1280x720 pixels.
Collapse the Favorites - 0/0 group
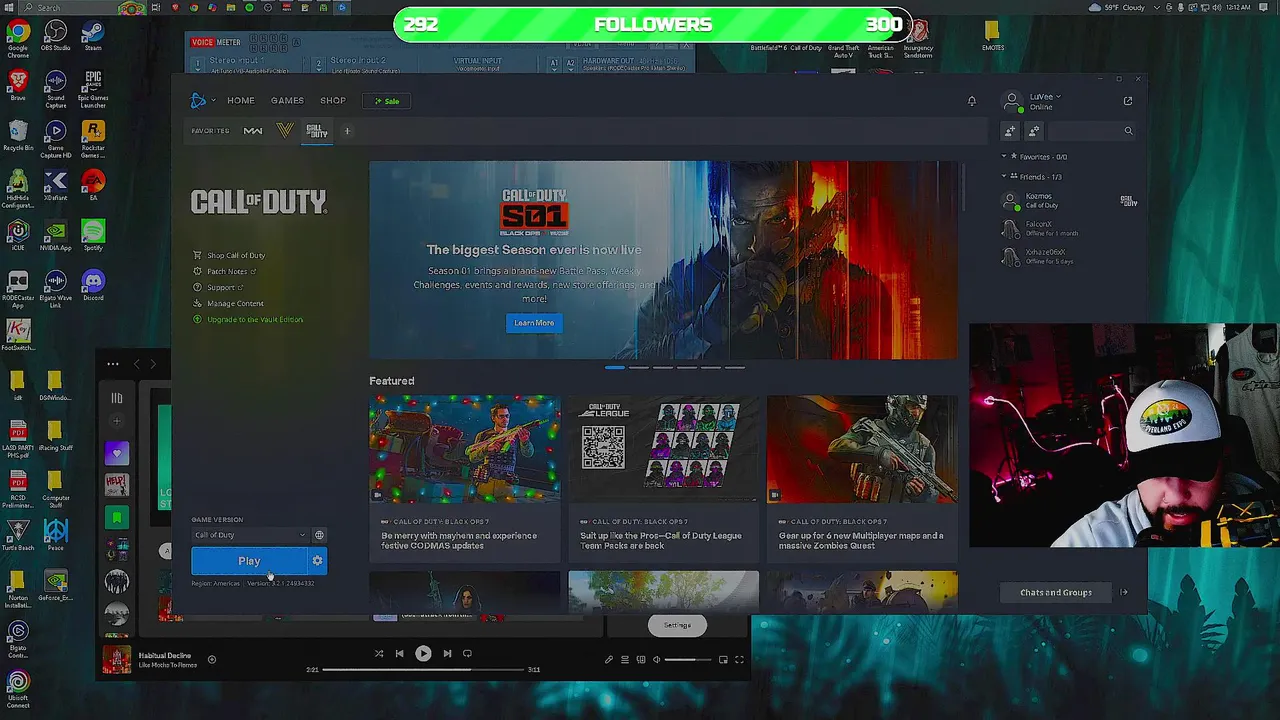point(1036,157)
